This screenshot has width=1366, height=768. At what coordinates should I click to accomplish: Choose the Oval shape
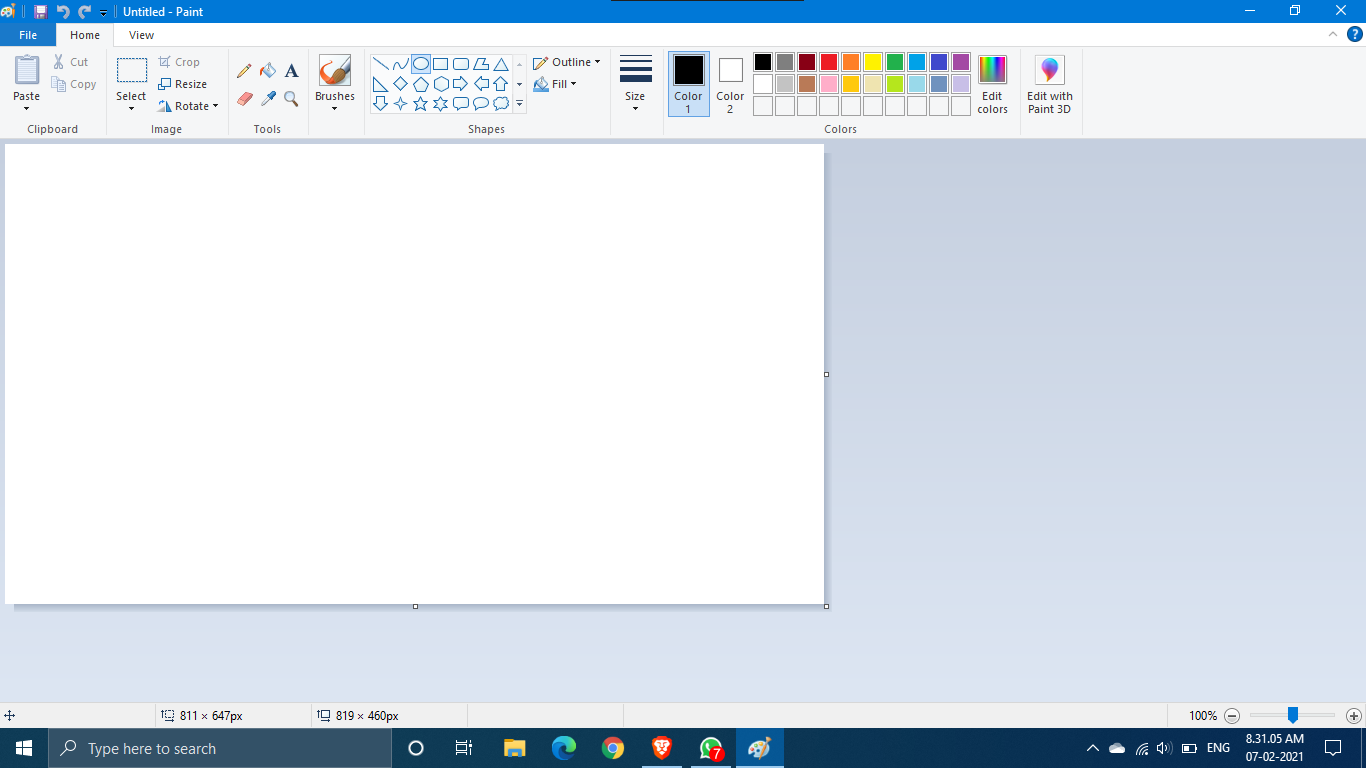(421, 64)
